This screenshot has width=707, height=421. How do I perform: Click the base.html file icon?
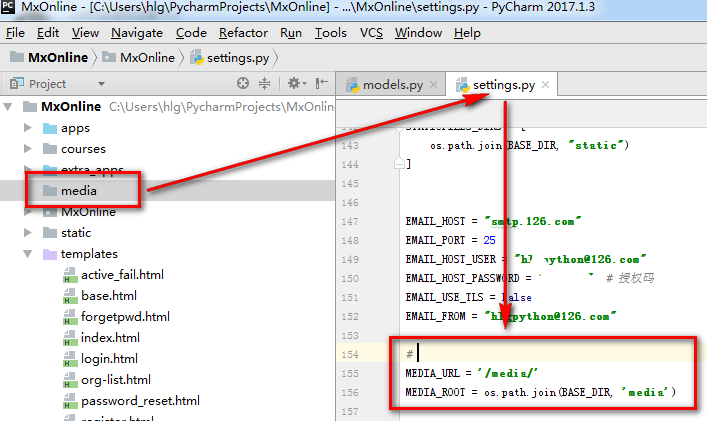pyautogui.click(x=70, y=296)
